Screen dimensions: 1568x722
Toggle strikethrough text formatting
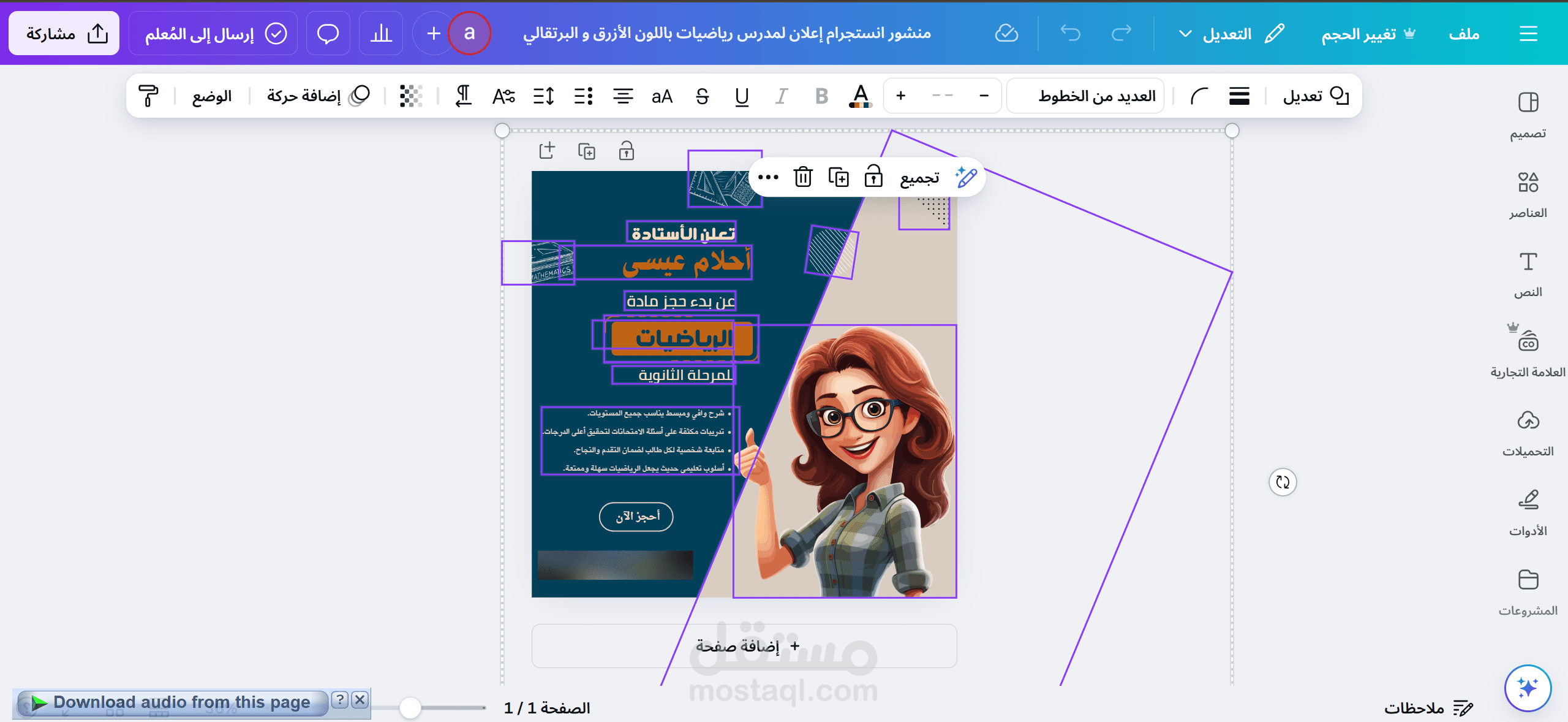point(703,96)
